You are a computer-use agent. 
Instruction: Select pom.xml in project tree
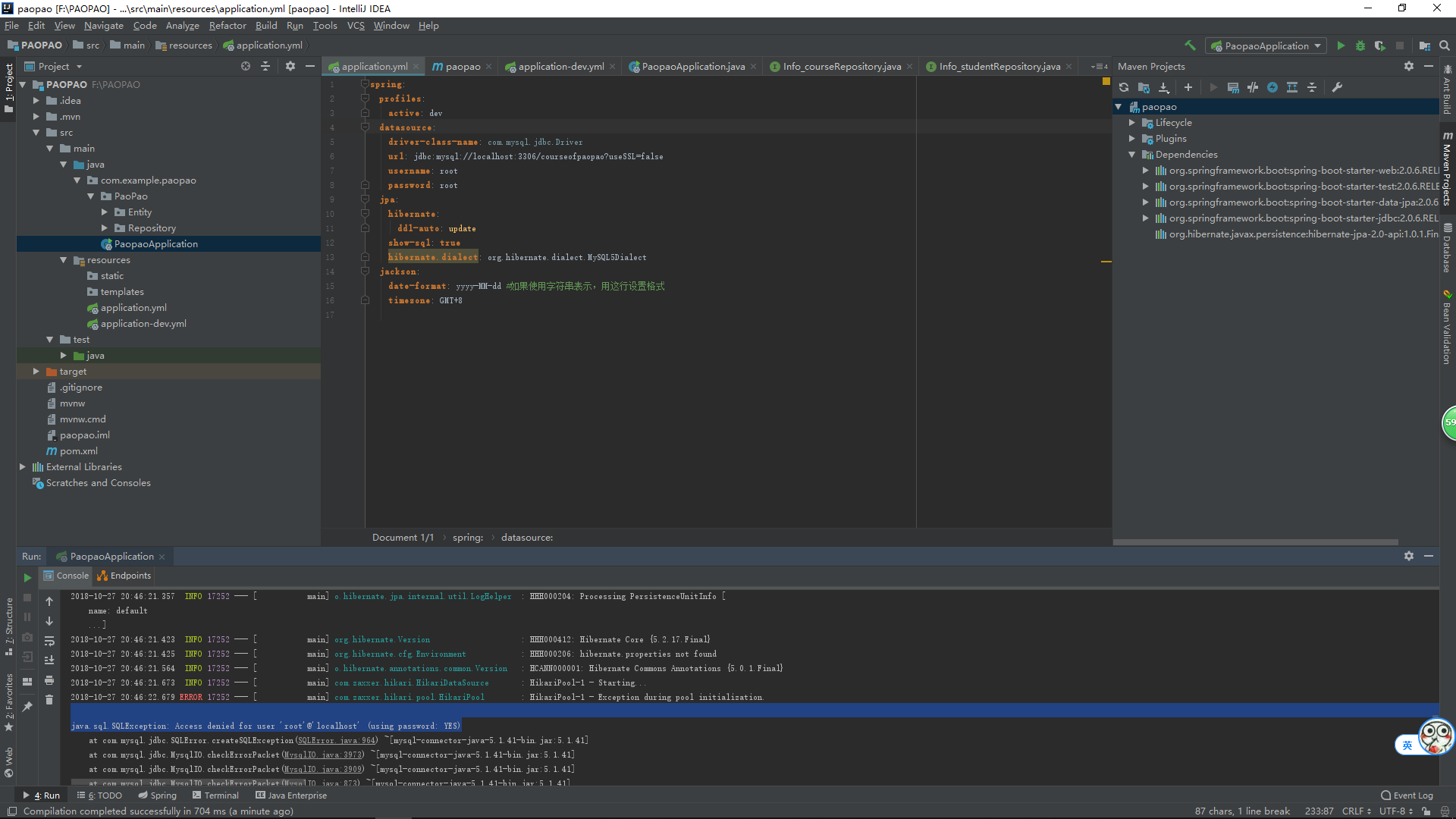[78, 451]
